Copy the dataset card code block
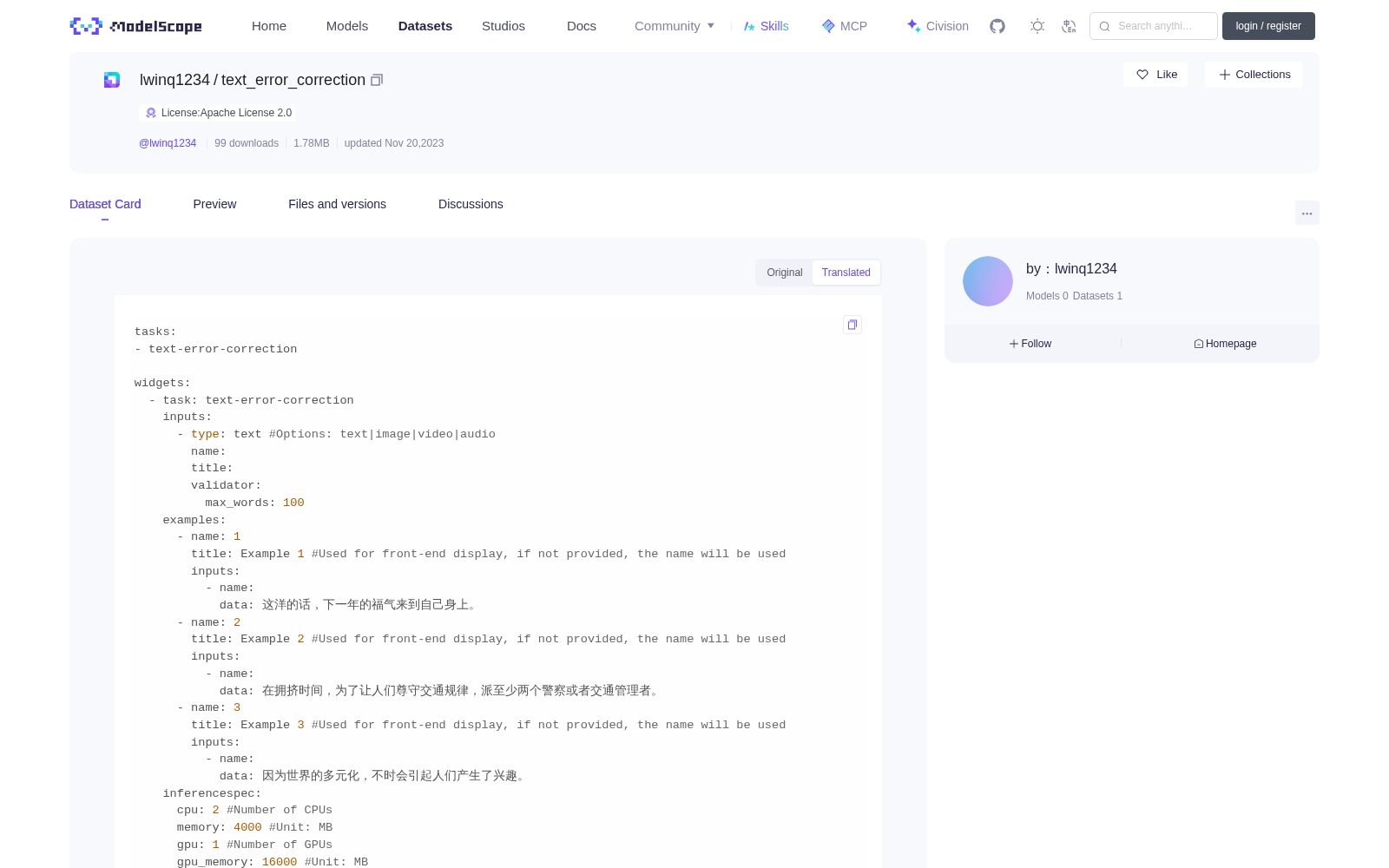This screenshot has height=868, width=1389. 852,325
